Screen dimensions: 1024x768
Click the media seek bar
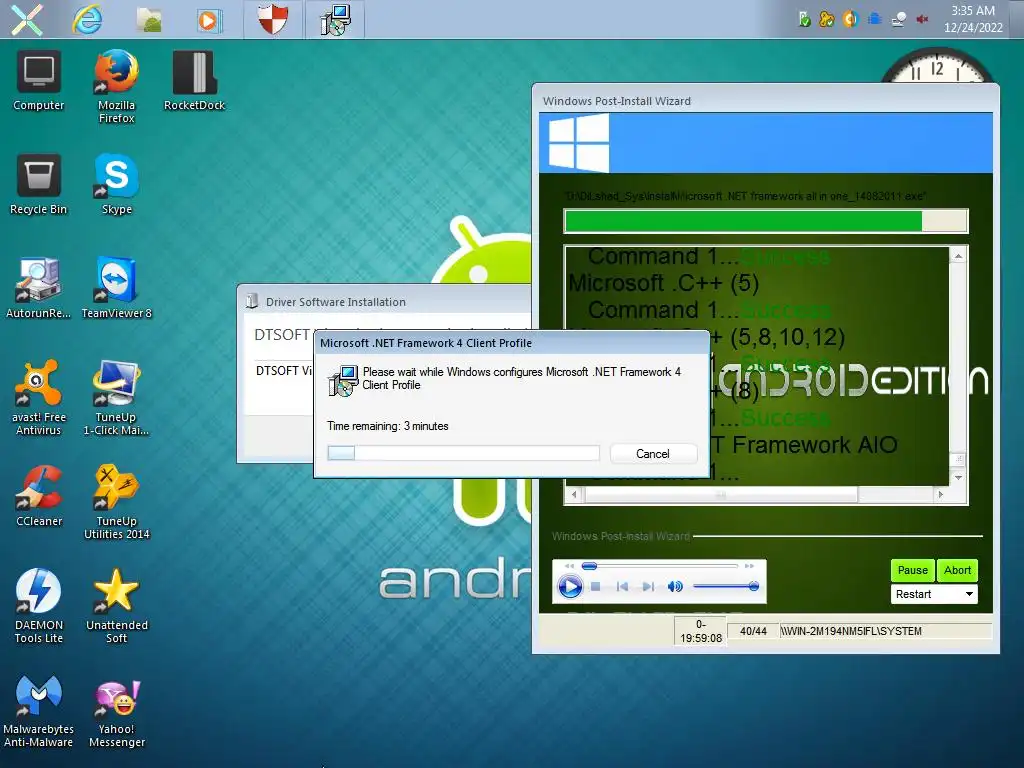pyautogui.click(x=660, y=566)
